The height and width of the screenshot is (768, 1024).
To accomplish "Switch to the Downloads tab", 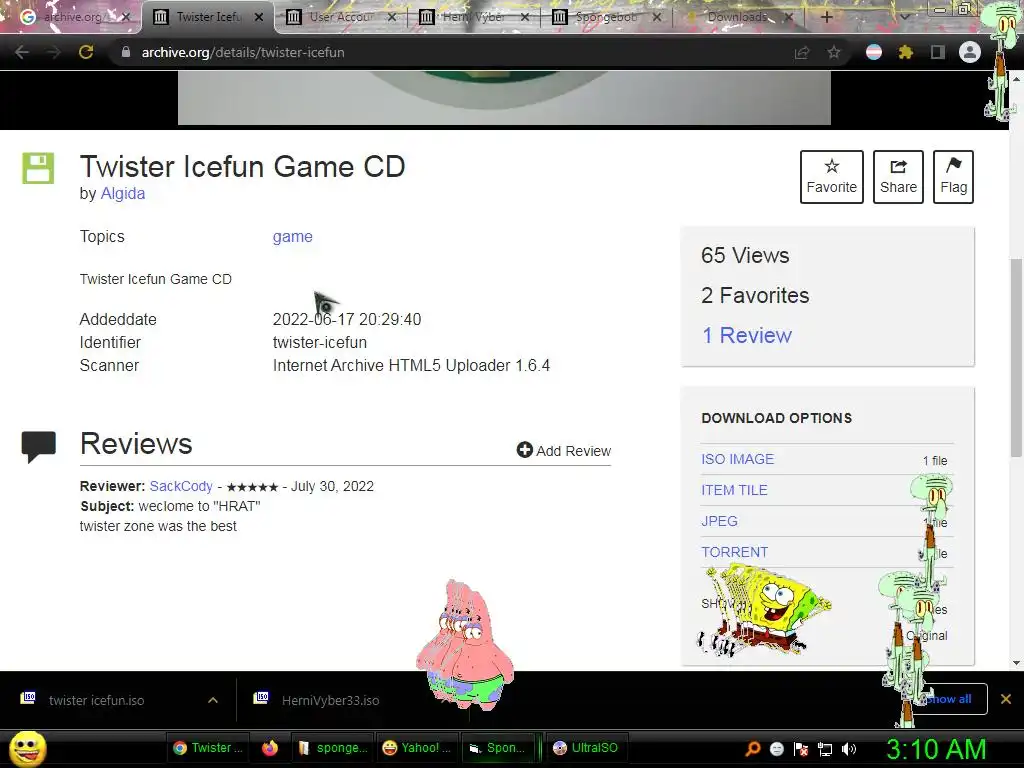I will click(x=738, y=17).
